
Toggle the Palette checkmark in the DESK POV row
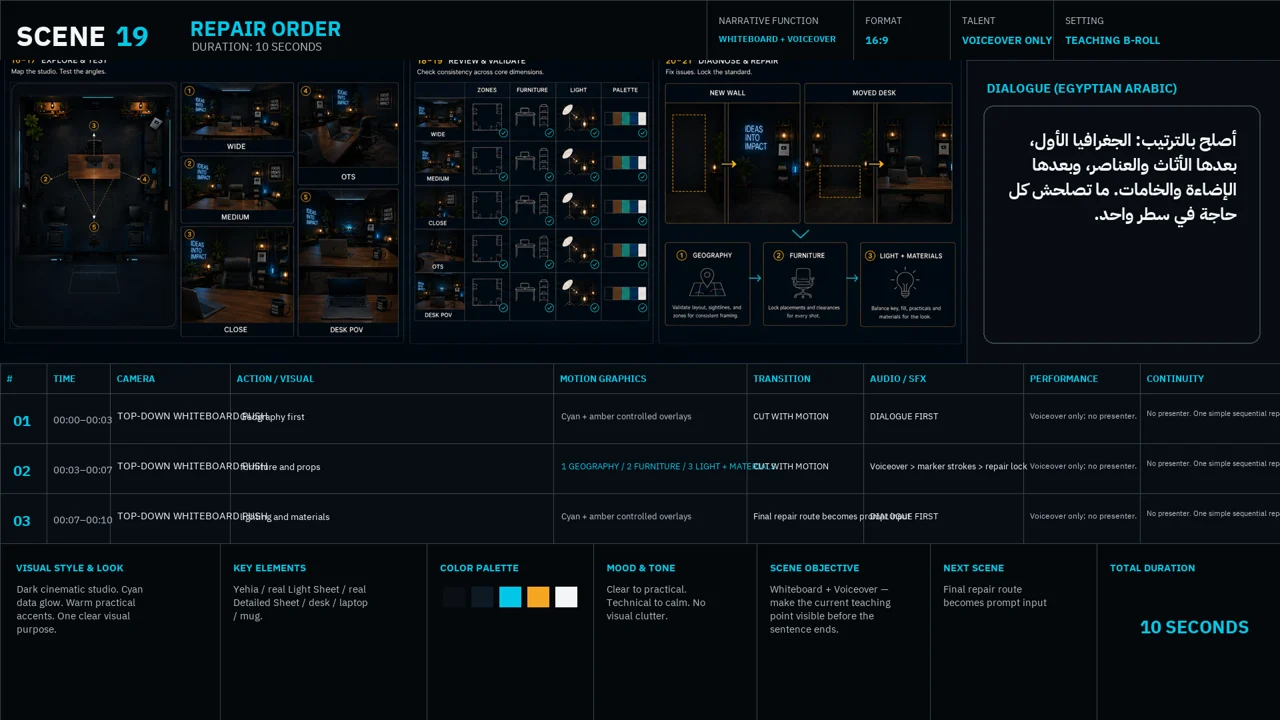click(643, 308)
